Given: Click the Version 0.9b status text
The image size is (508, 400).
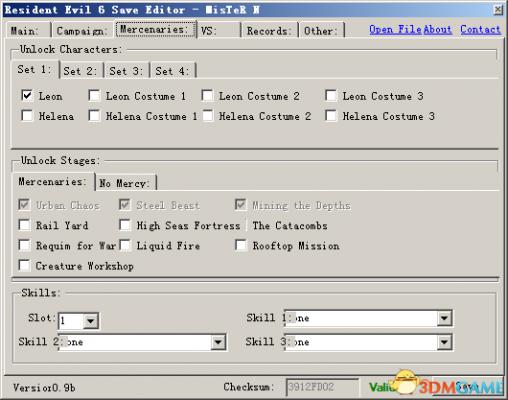Looking at the screenshot, I should pos(44,388).
